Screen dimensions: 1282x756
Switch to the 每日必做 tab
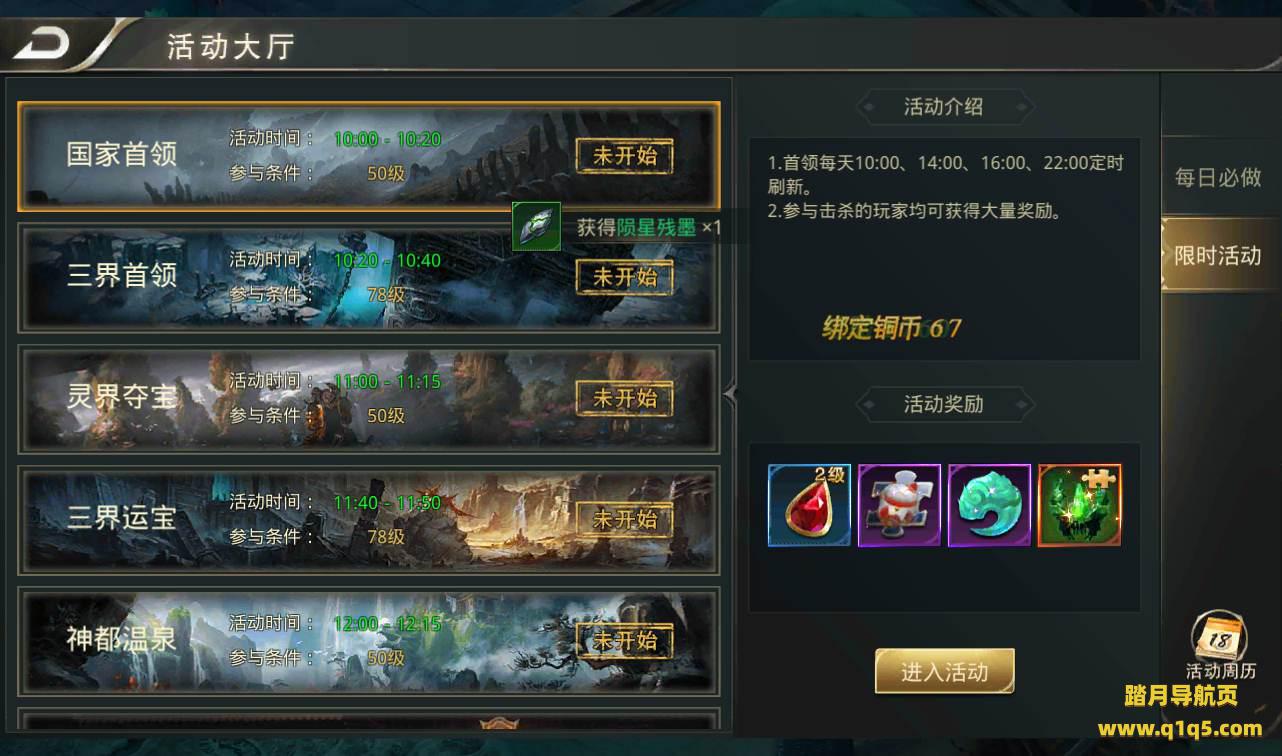coord(1217,178)
